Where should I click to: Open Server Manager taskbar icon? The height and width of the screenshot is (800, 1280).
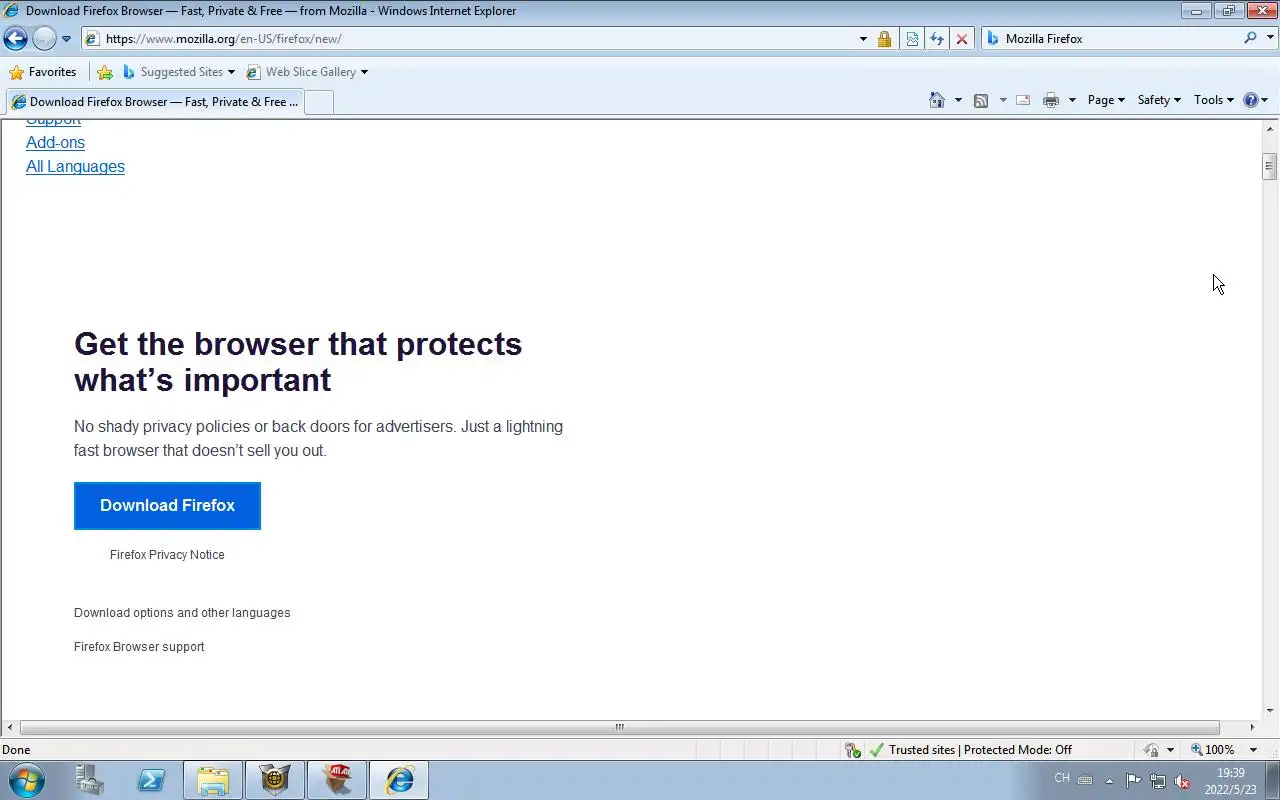tap(90, 780)
